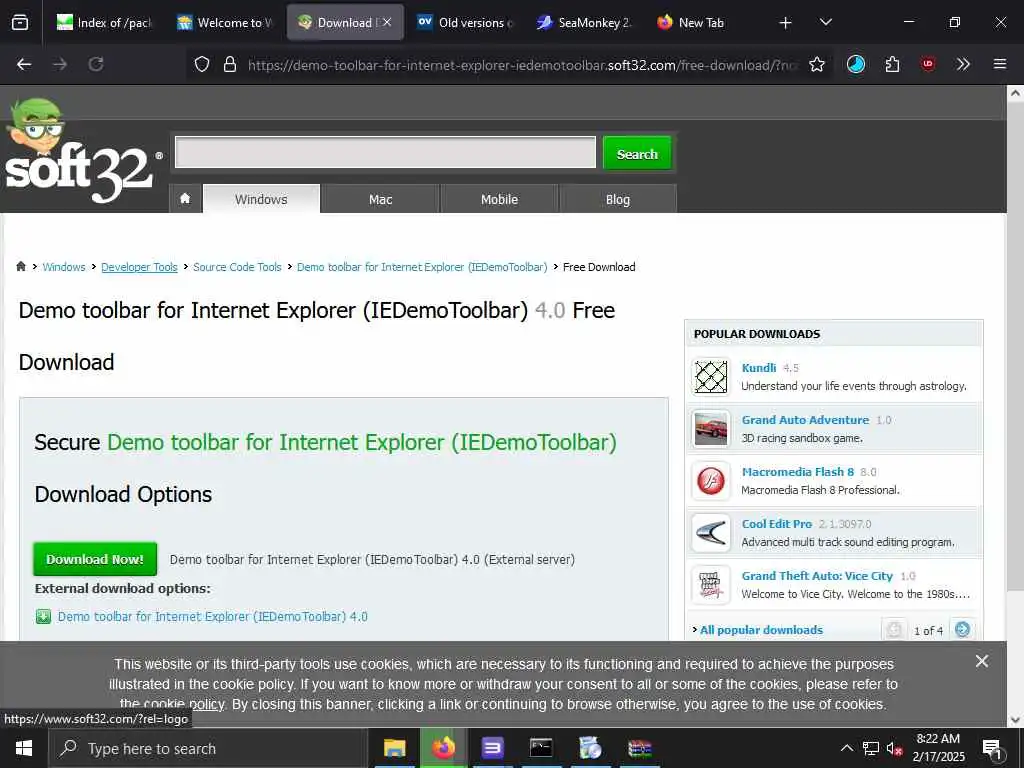Viewport: 1024px width, 768px height.
Task: Open a new tab with plus button
Action: (x=786, y=23)
